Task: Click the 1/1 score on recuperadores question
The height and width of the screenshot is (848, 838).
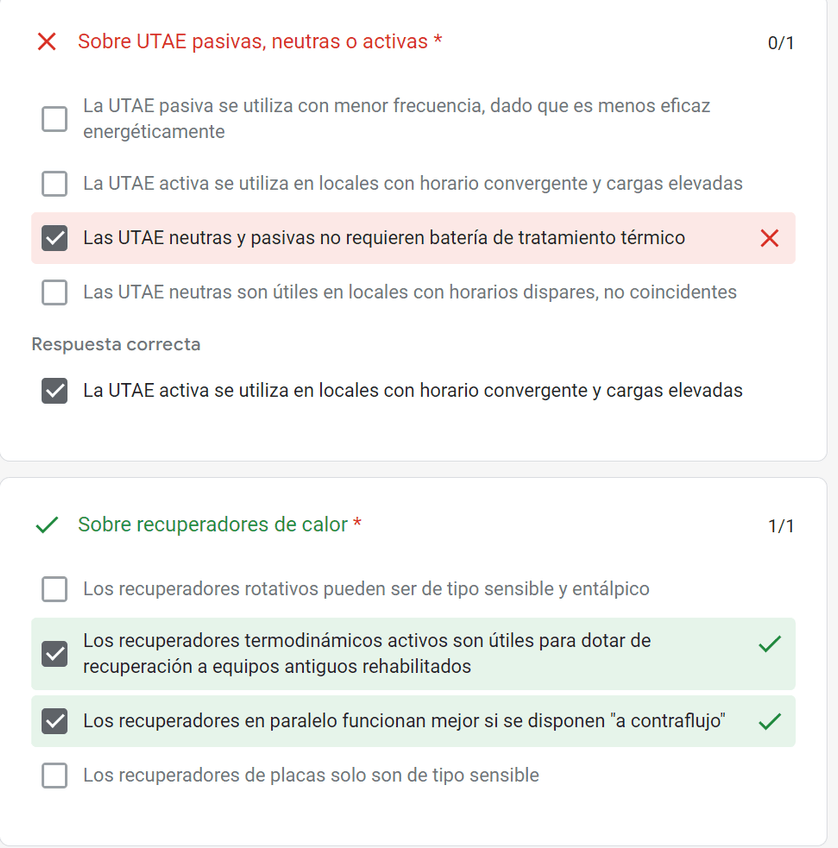Action: coord(780,526)
